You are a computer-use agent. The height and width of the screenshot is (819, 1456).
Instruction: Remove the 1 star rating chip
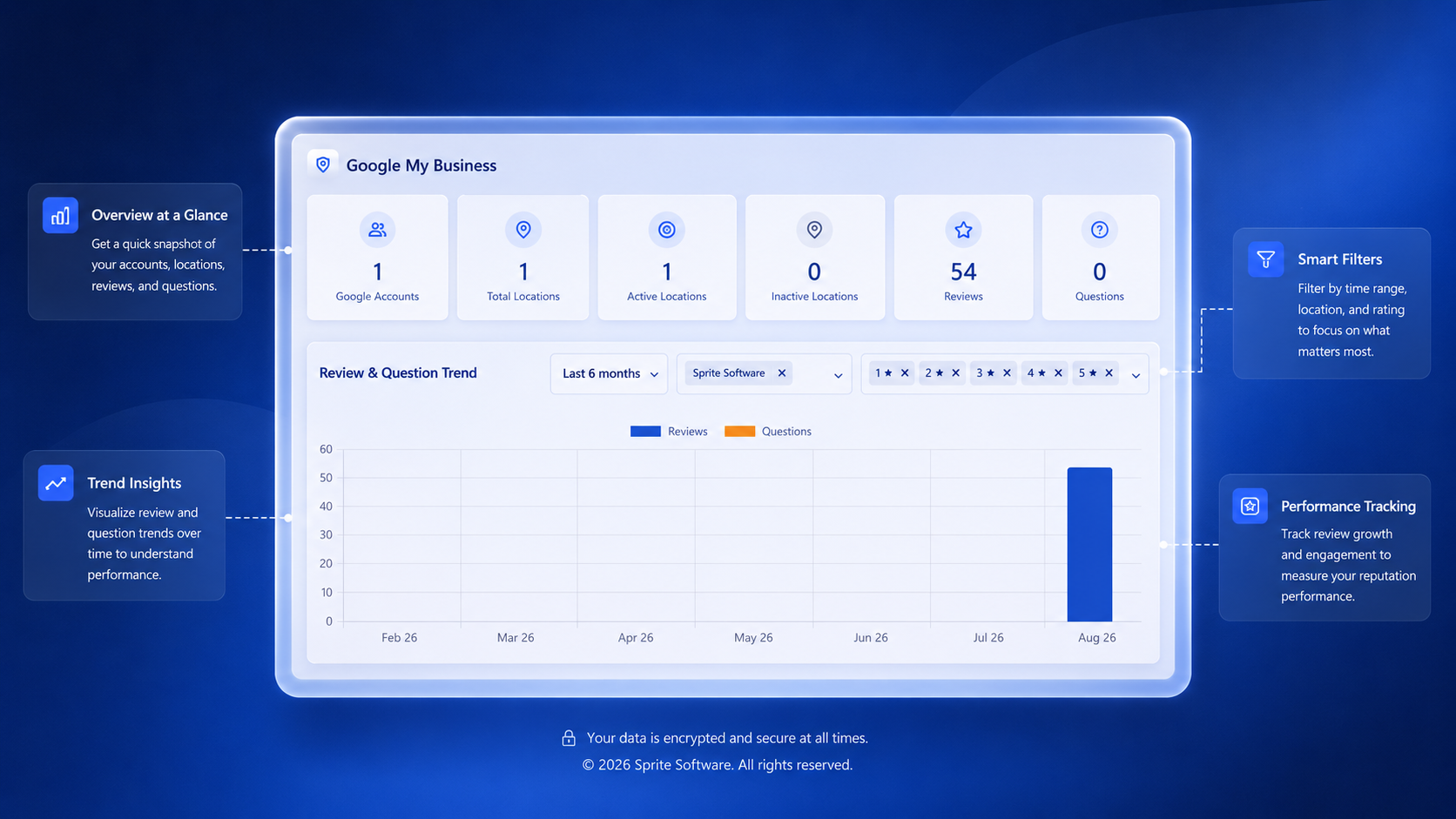click(x=905, y=373)
